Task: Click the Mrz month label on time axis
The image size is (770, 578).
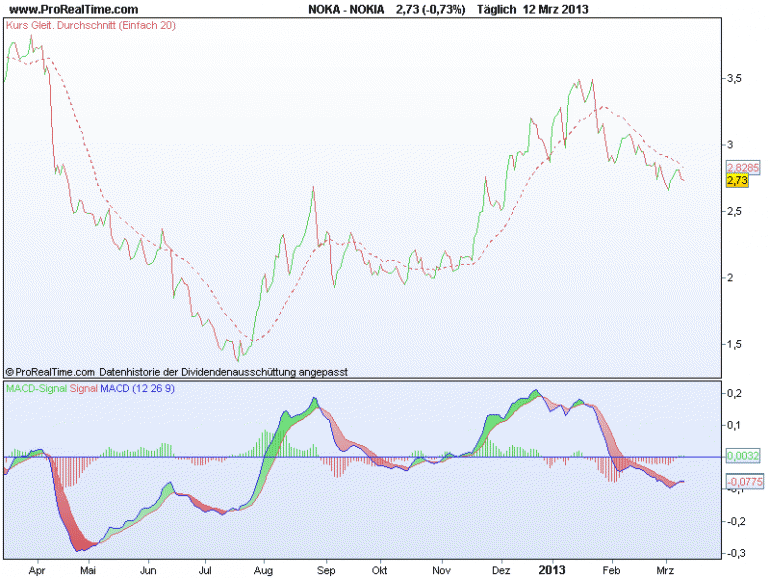Action: tap(665, 571)
